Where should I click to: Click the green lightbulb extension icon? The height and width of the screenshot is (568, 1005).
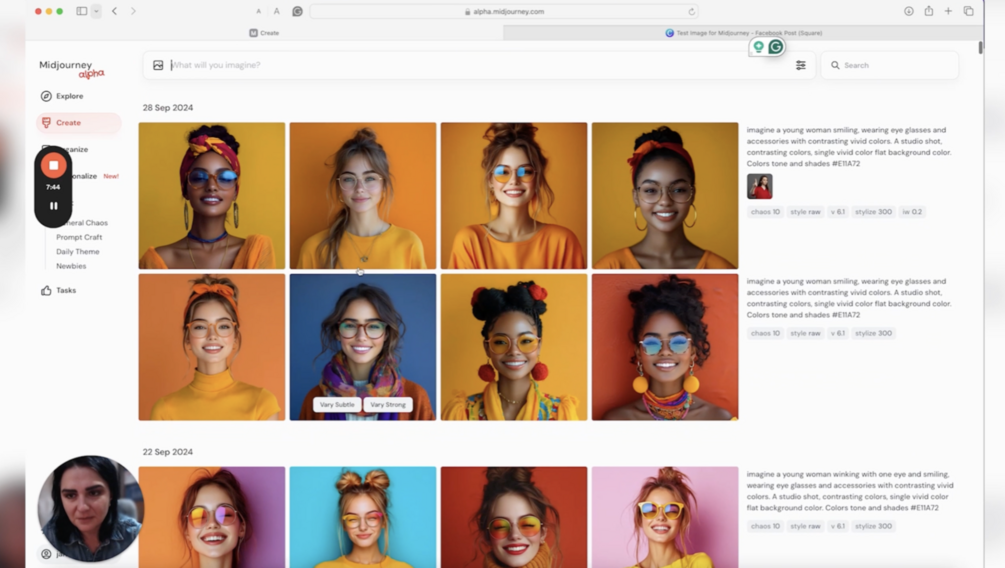click(x=758, y=47)
